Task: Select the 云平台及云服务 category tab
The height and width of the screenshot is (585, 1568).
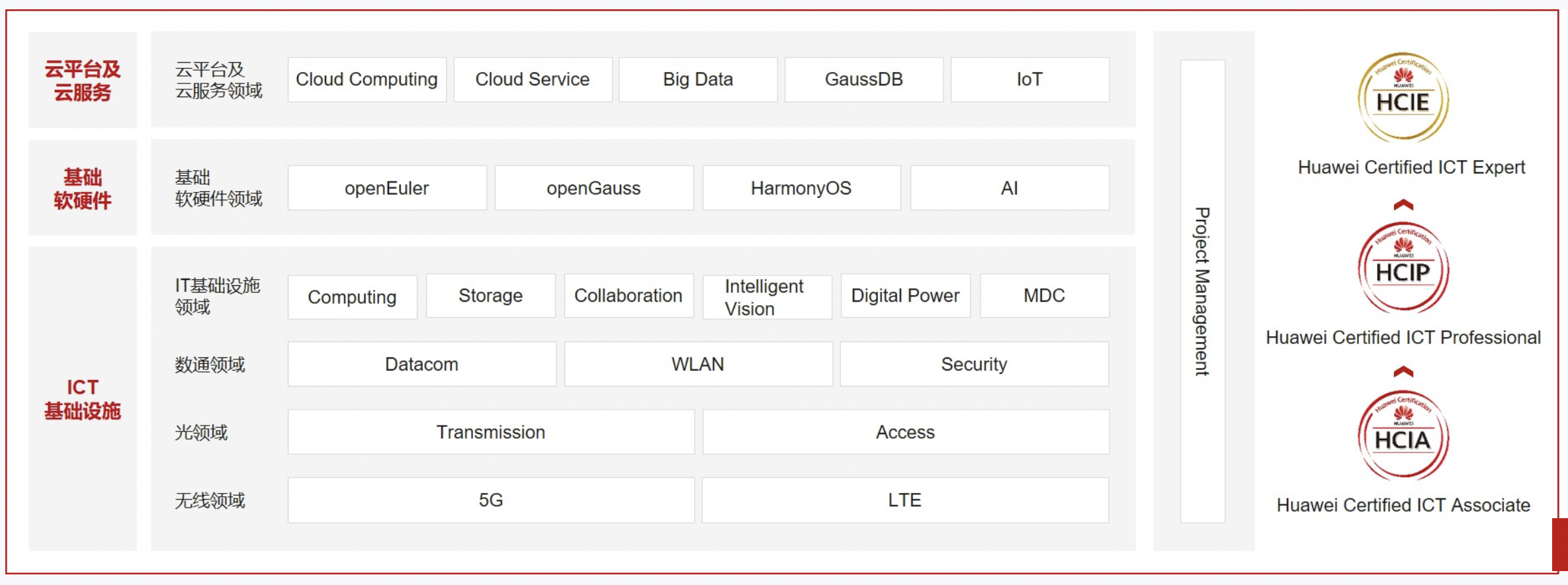Action: (83, 80)
